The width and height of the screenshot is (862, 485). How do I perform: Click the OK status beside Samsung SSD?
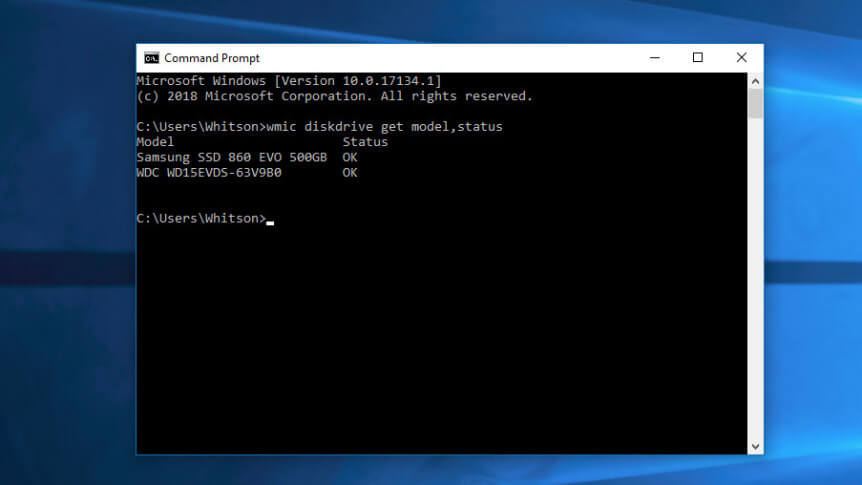tap(350, 157)
